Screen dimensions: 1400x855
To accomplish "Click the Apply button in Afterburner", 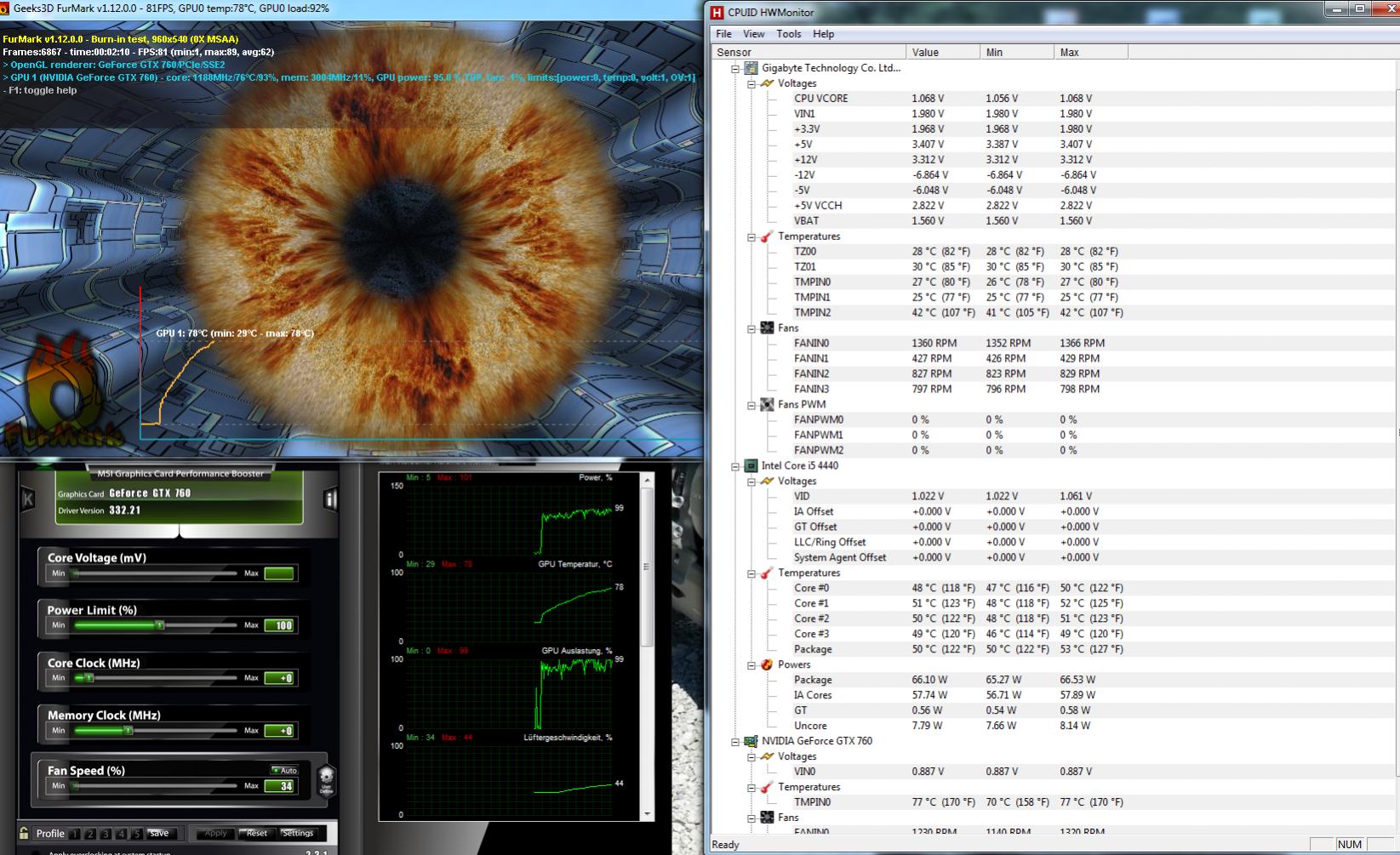I will click(216, 834).
